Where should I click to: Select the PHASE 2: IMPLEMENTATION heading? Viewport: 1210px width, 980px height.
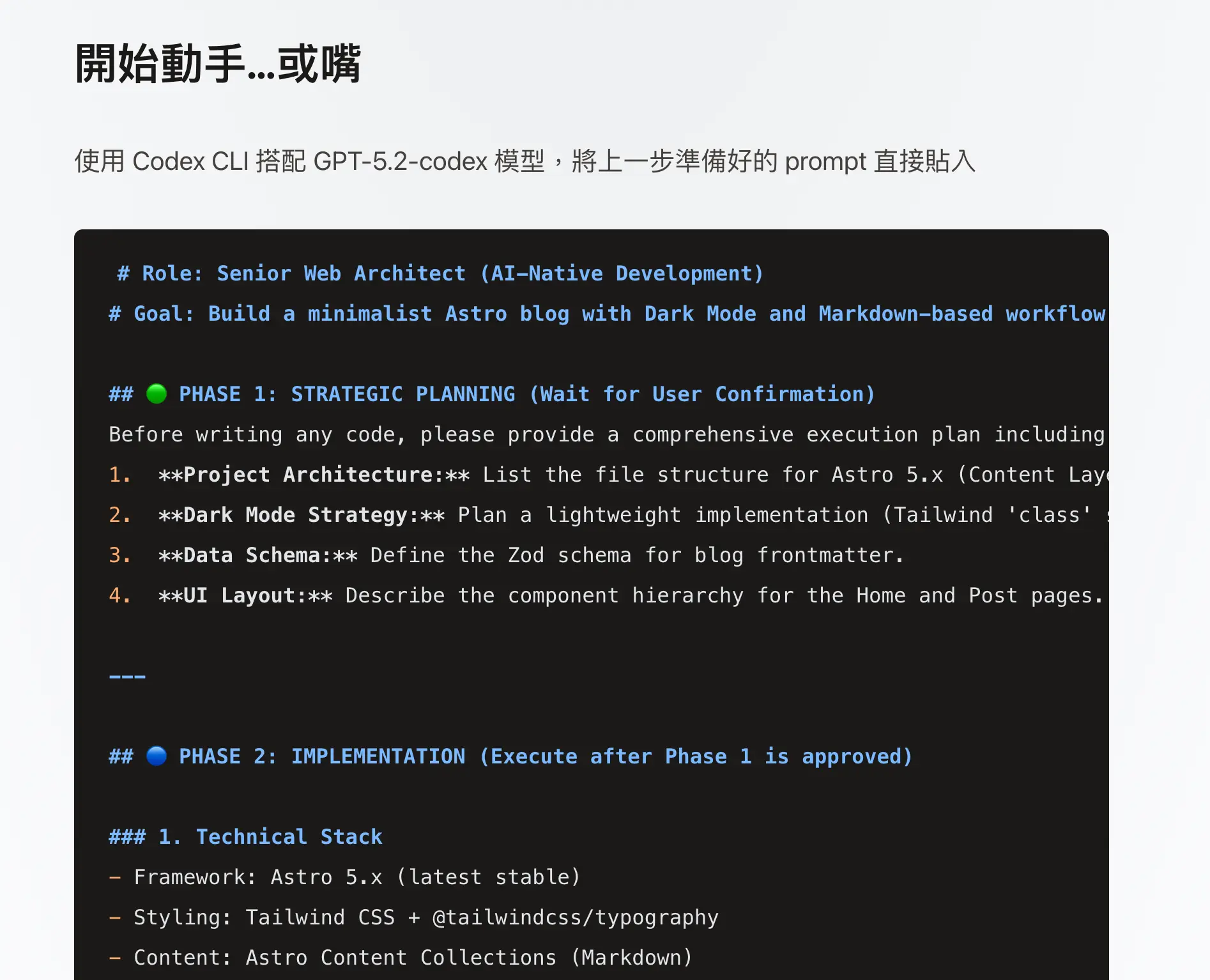point(511,756)
